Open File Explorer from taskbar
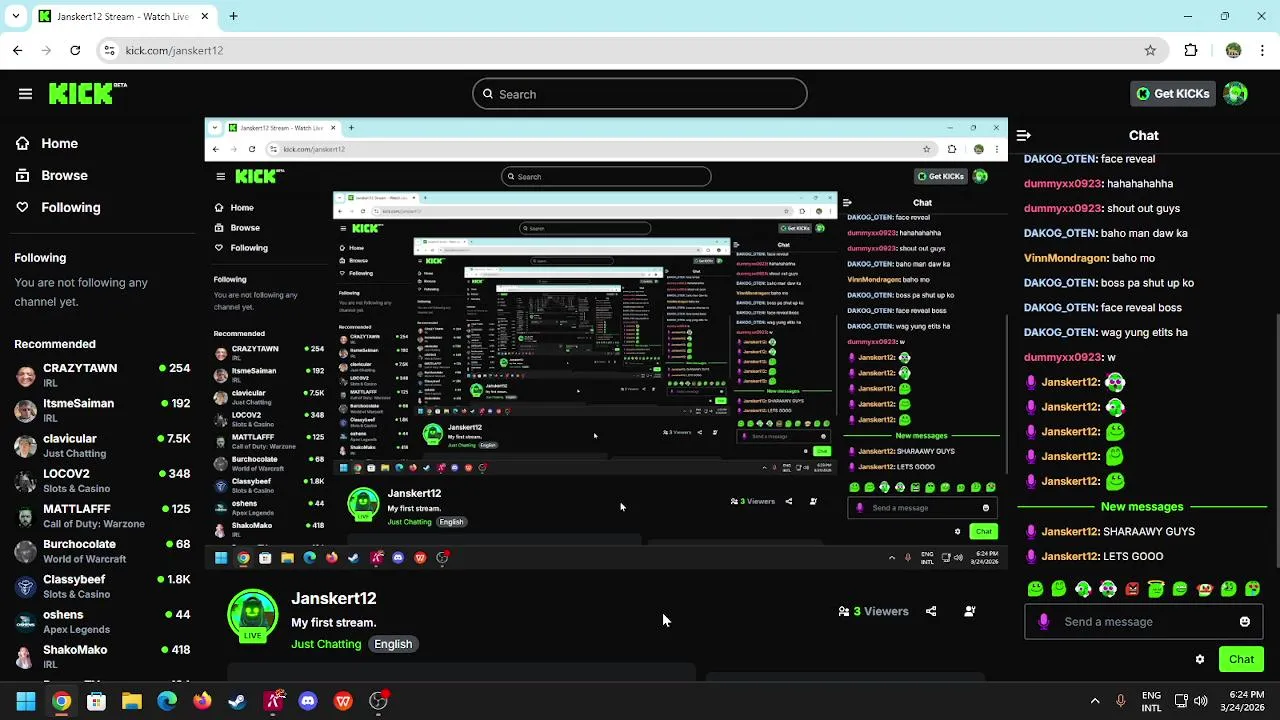Image resolution: width=1280 pixels, height=720 pixels. 132,701
